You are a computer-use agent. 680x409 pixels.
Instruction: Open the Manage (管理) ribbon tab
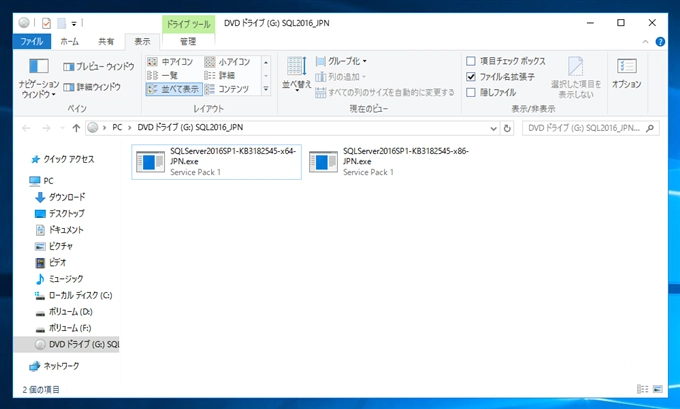click(x=188, y=41)
